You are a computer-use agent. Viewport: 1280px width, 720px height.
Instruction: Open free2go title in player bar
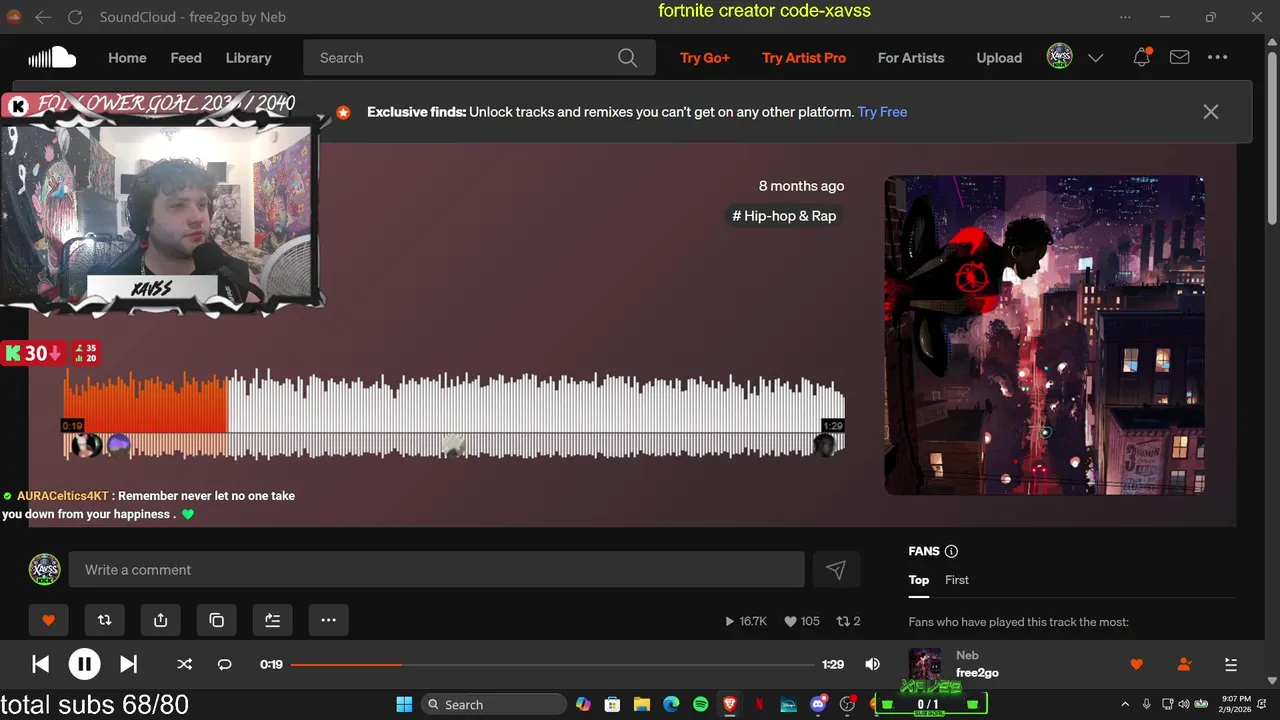coord(977,673)
